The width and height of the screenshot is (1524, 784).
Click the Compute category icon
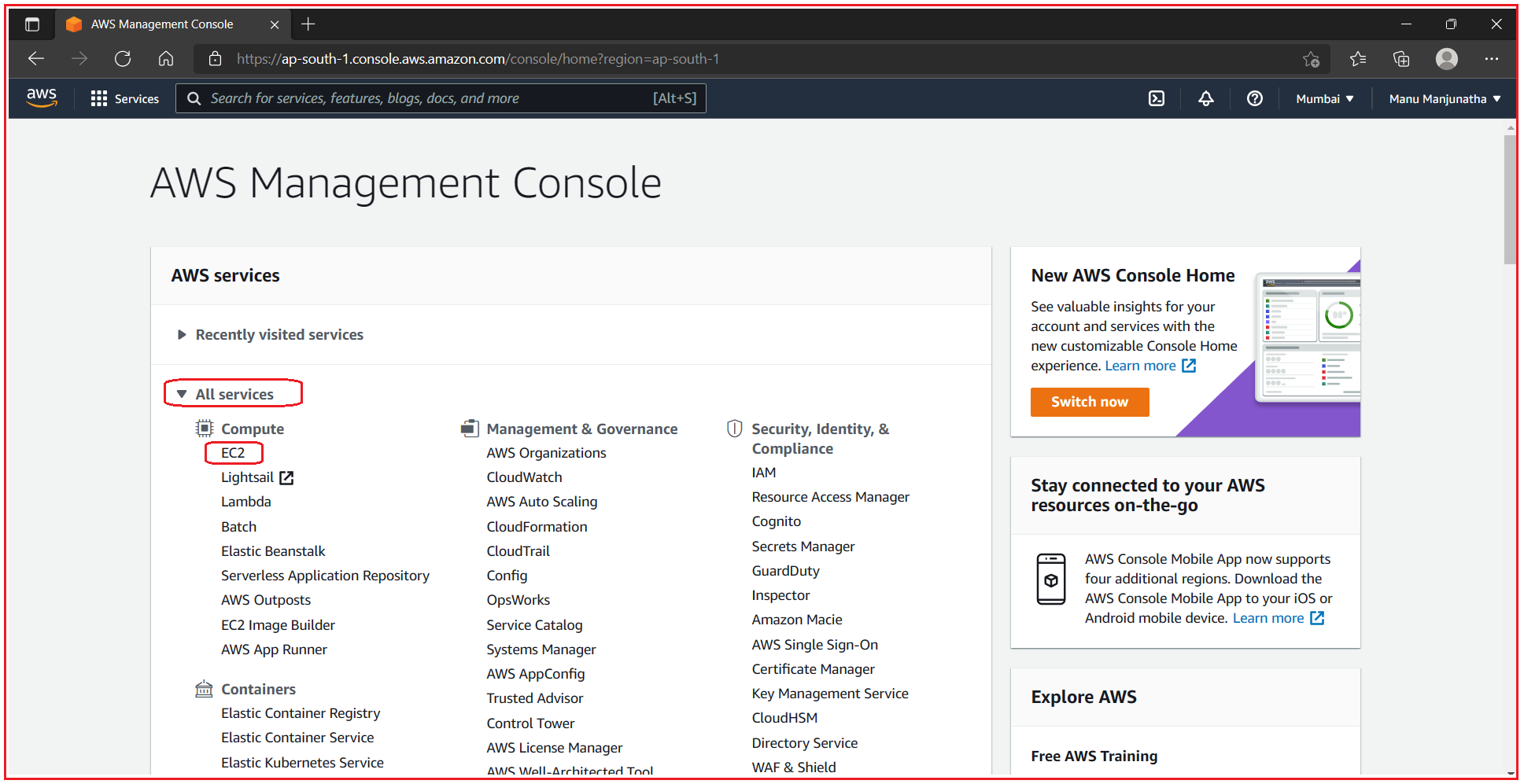(x=205, y=429)
